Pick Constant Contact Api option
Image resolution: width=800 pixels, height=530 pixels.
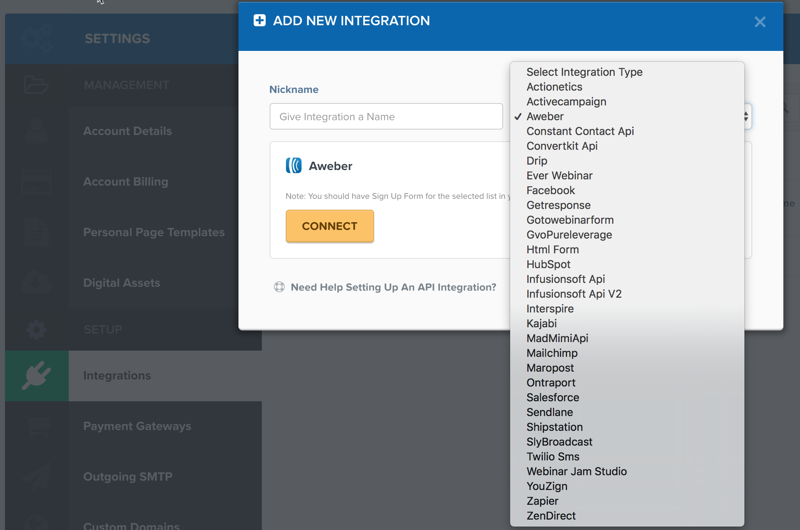(x=627, y=131)
